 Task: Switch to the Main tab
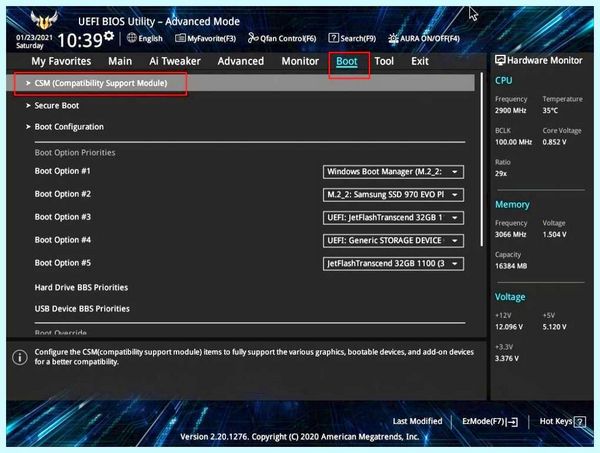(x=120, y=61)
